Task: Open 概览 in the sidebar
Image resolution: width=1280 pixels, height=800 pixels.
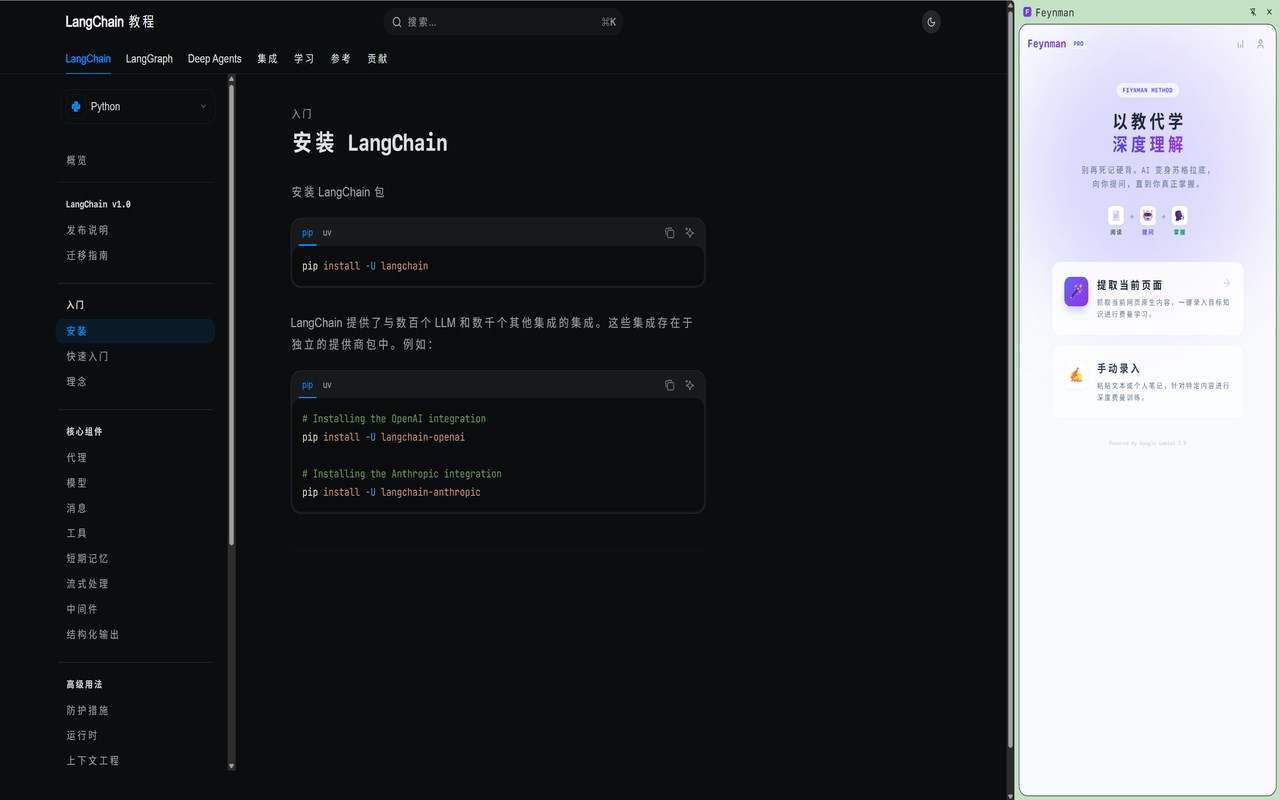Action: 77,160
